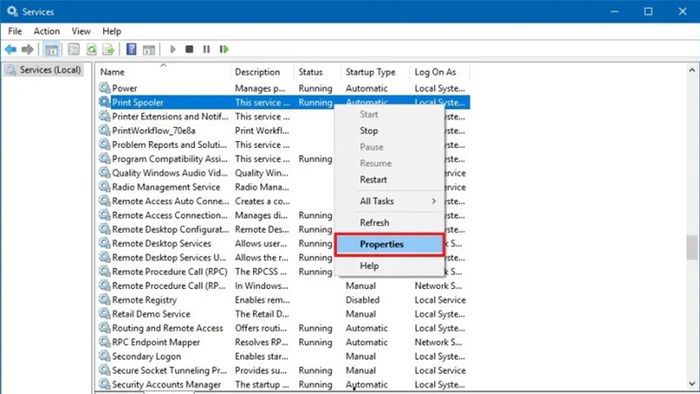This screenshot has height=394, width=700.
Task: Select Properties in the context menu
Action: 389,244
